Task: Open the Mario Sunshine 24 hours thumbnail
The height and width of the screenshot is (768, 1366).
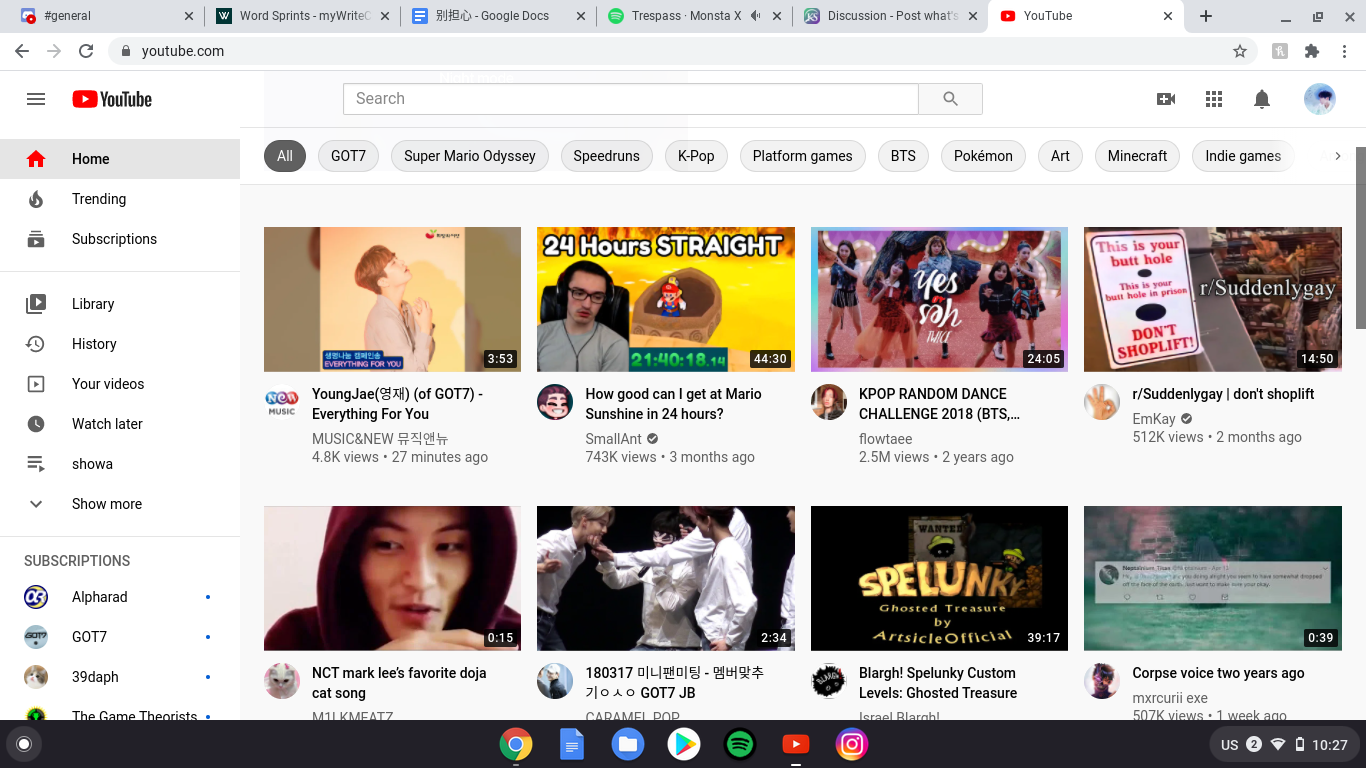Action: [x=666, y=299]
